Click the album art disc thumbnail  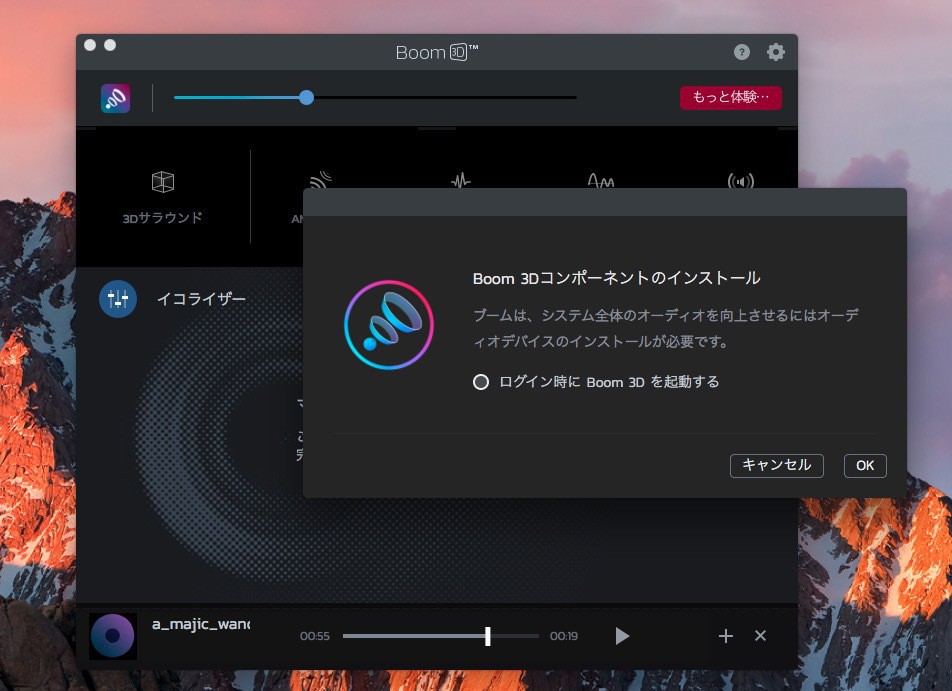(x=113, y=636)
